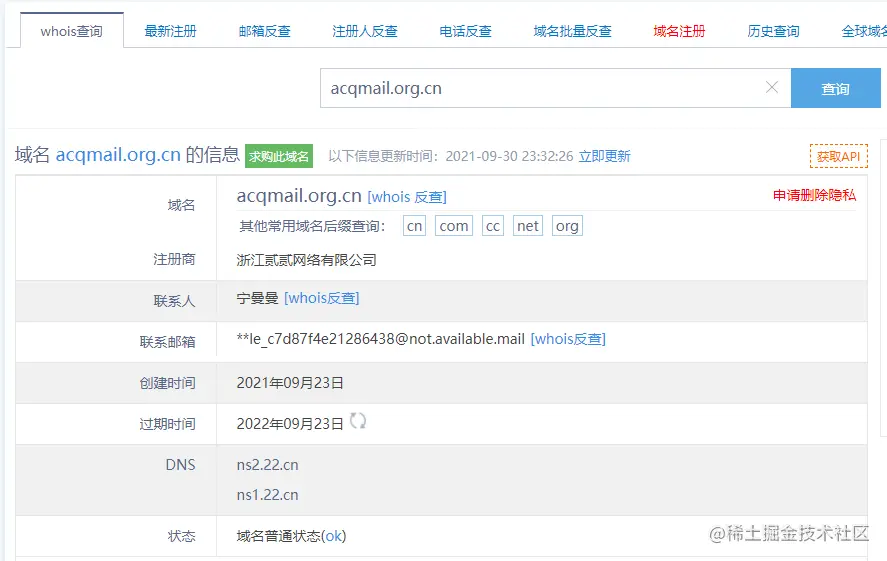Open the red 域名注册 tab
Viewport: 887px width, 561px height.
pyautogui.click(x=679, y=31)
